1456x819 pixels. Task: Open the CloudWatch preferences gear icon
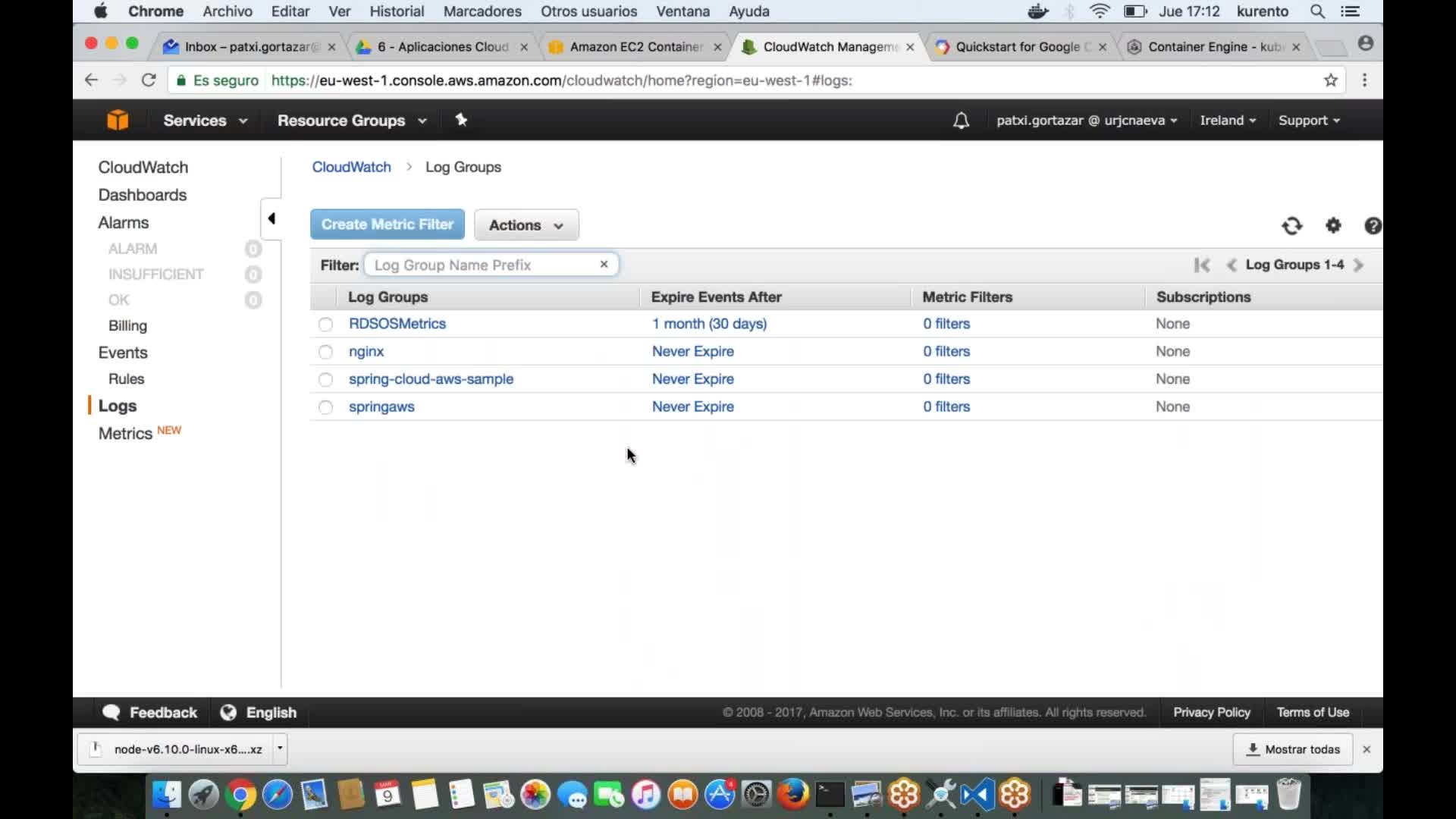tap(1333, 226)
